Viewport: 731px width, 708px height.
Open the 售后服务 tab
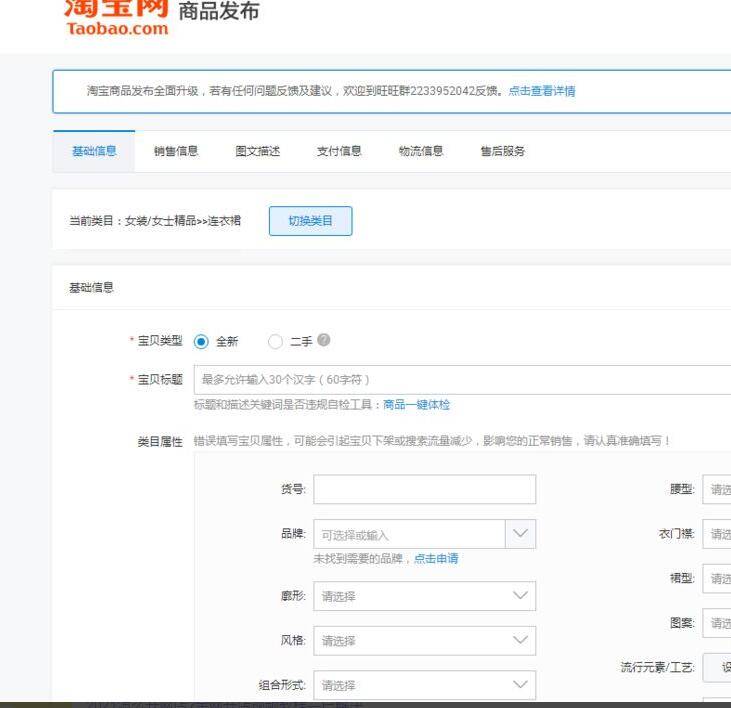click(503, 151)
